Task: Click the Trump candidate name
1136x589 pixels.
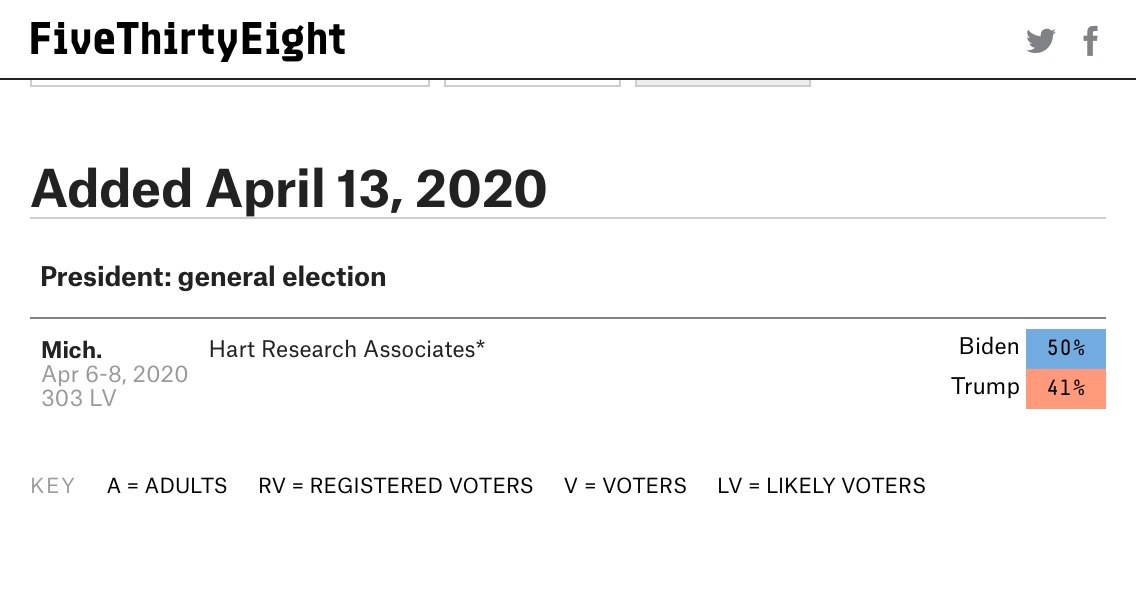Action: pyautogui.click(x=985, y=387)
